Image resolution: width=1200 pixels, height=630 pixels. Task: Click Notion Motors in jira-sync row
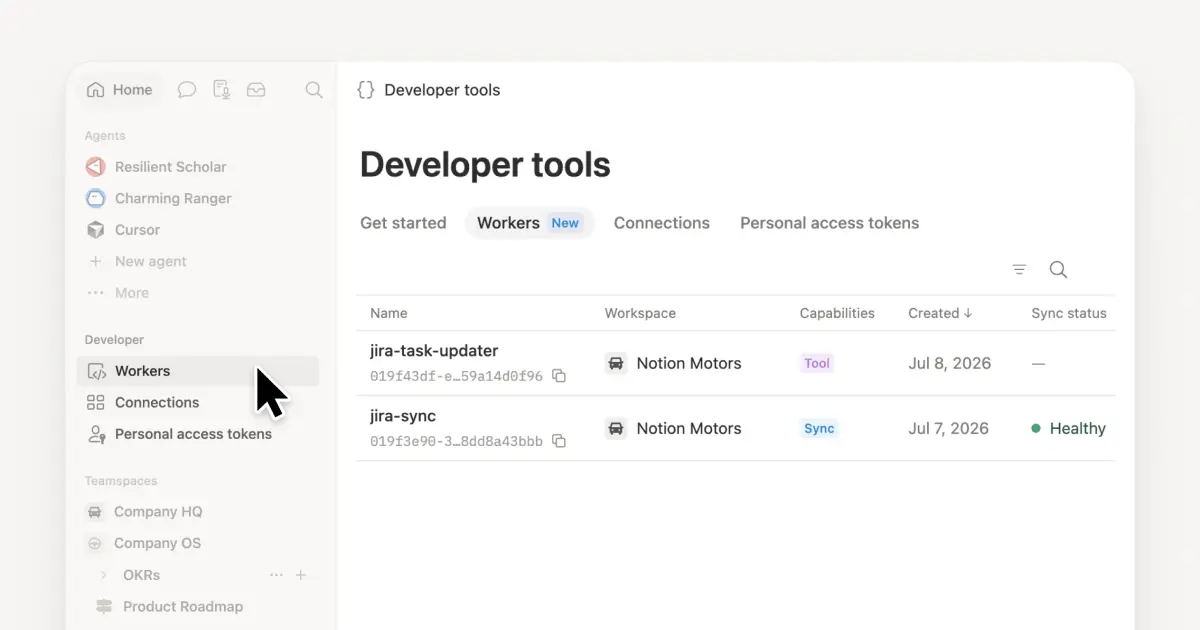click(x=689, y=428)
